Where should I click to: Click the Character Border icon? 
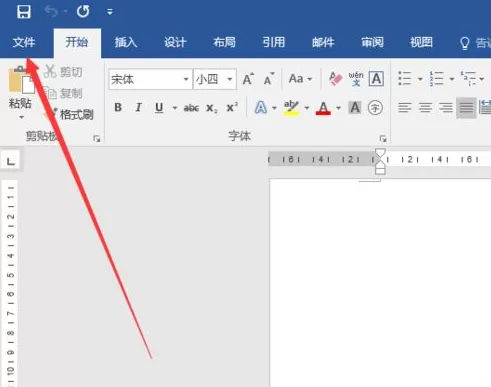376,79
